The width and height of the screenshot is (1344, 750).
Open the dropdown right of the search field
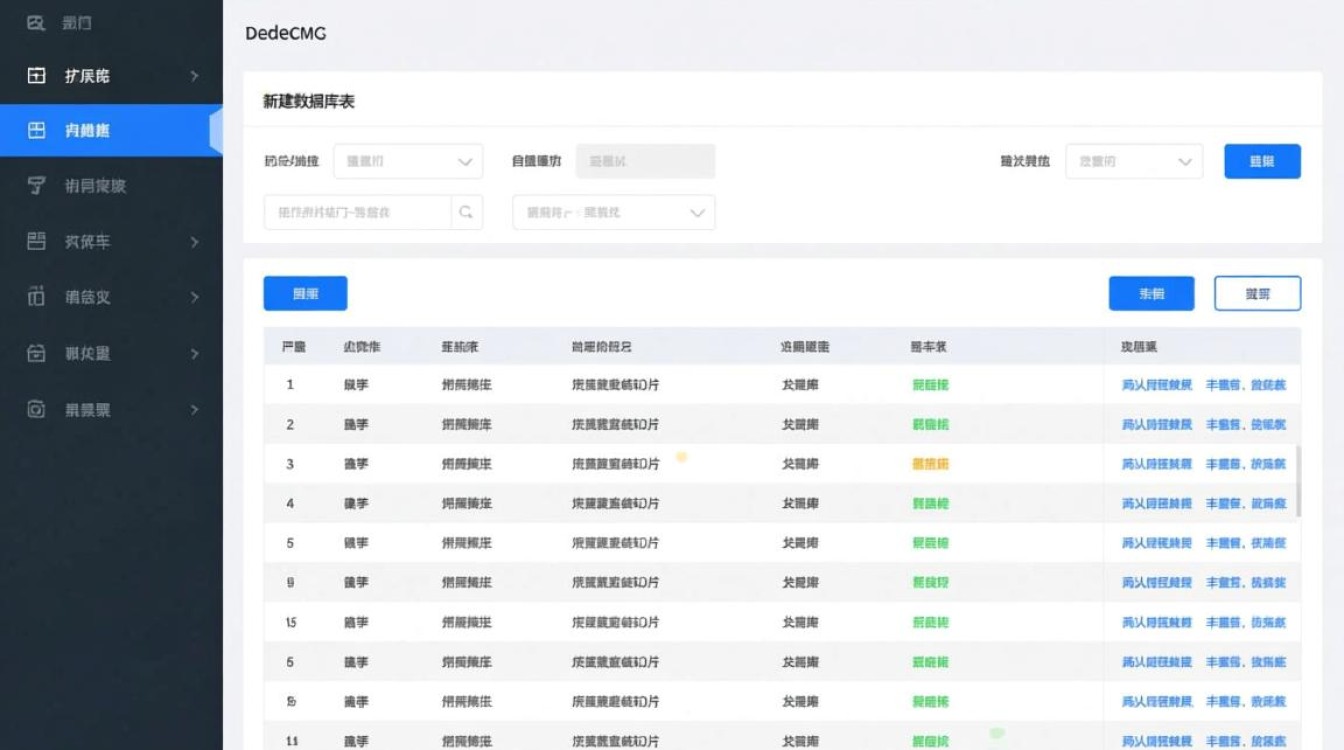(613, 212)
